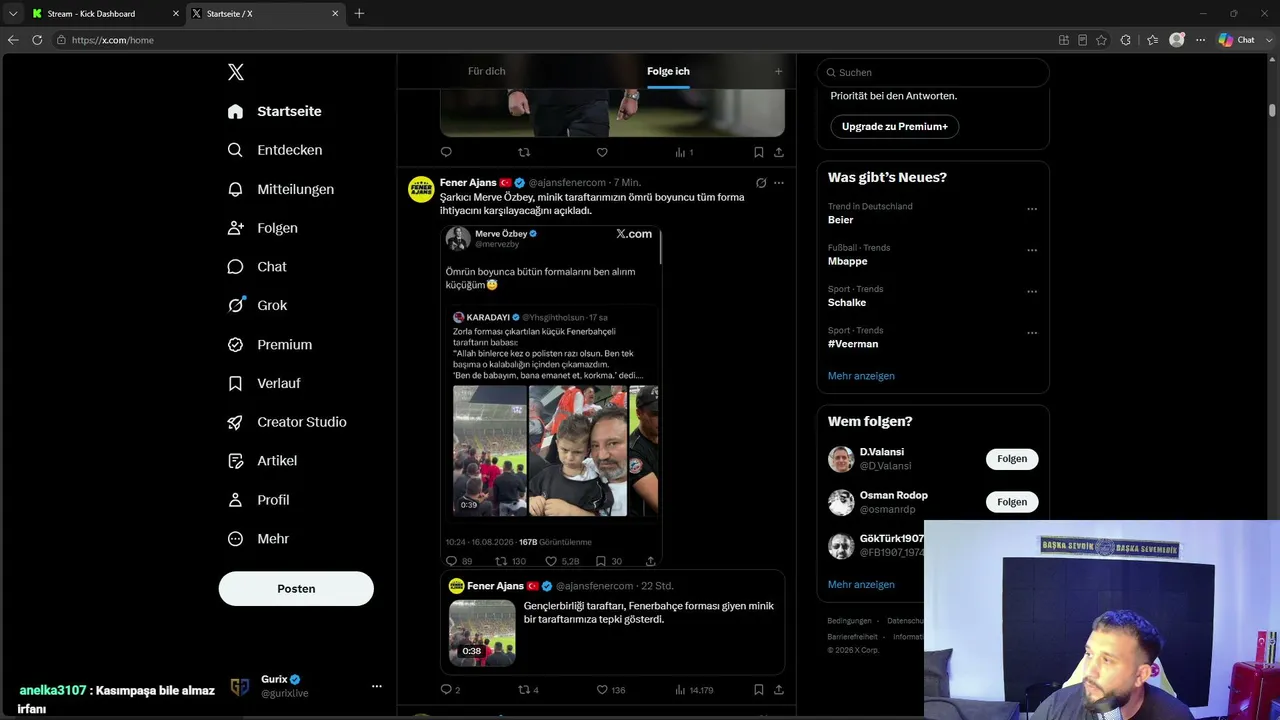Click Mehr anzeigen under trends
The width and height of the screenshot is (1280, 720).
click(861, 376)
